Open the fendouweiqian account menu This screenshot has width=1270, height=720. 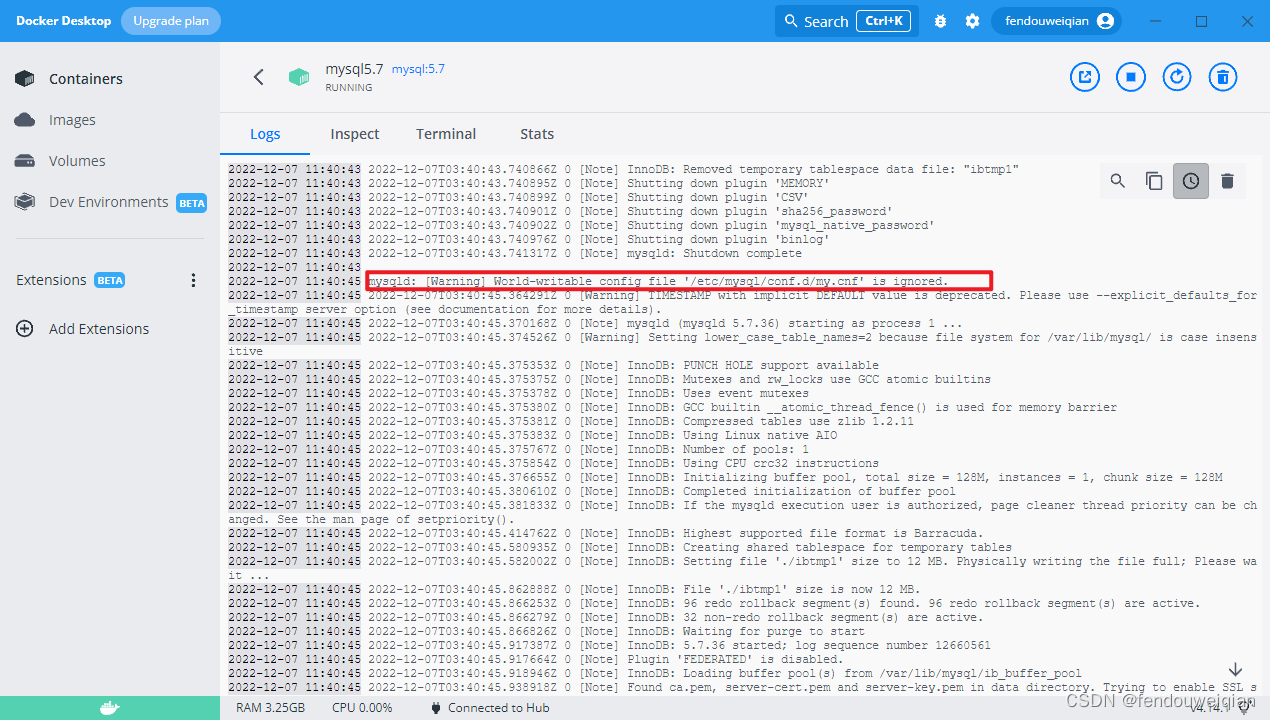(1056, 20)
